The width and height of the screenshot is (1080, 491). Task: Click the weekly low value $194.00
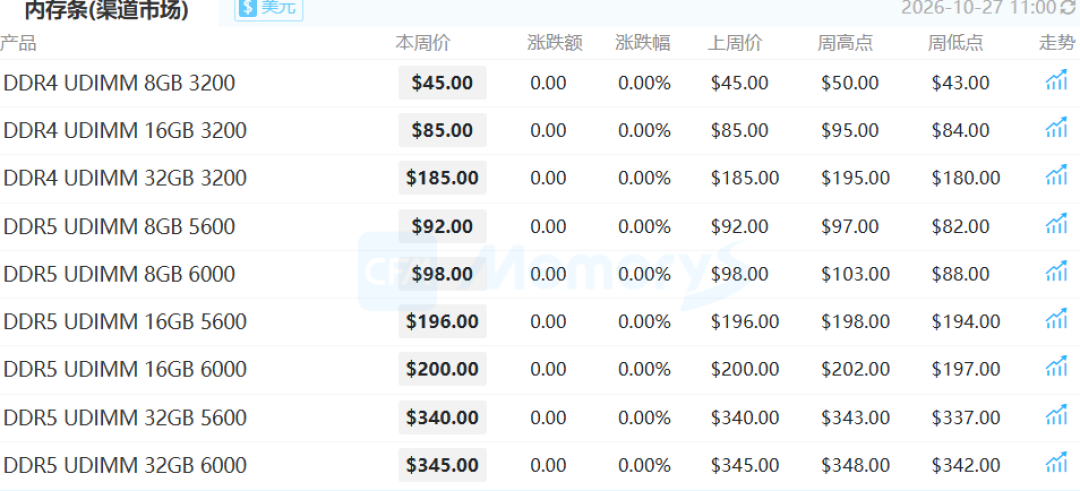coord(966,322)
